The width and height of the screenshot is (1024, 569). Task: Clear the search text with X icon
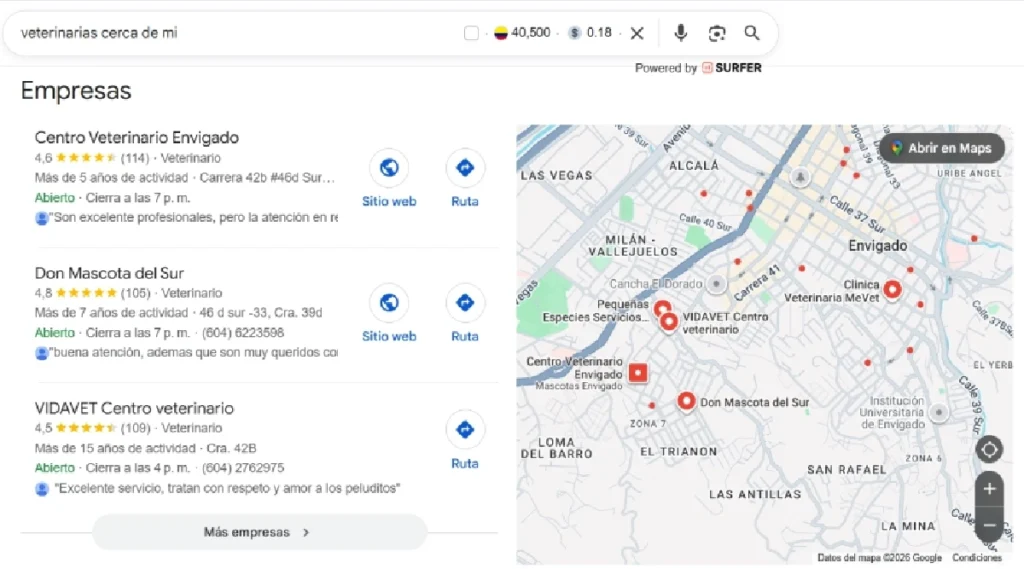(x=637, y=33)
